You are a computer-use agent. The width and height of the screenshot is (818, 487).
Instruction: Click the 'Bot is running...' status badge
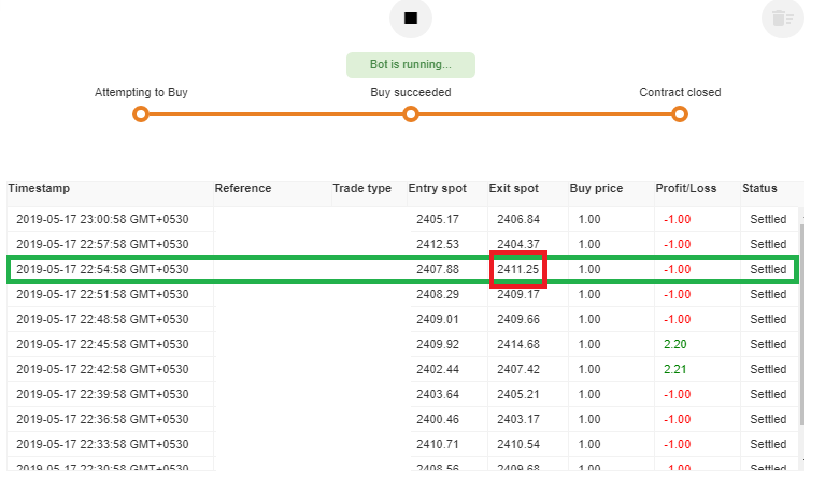410,65
